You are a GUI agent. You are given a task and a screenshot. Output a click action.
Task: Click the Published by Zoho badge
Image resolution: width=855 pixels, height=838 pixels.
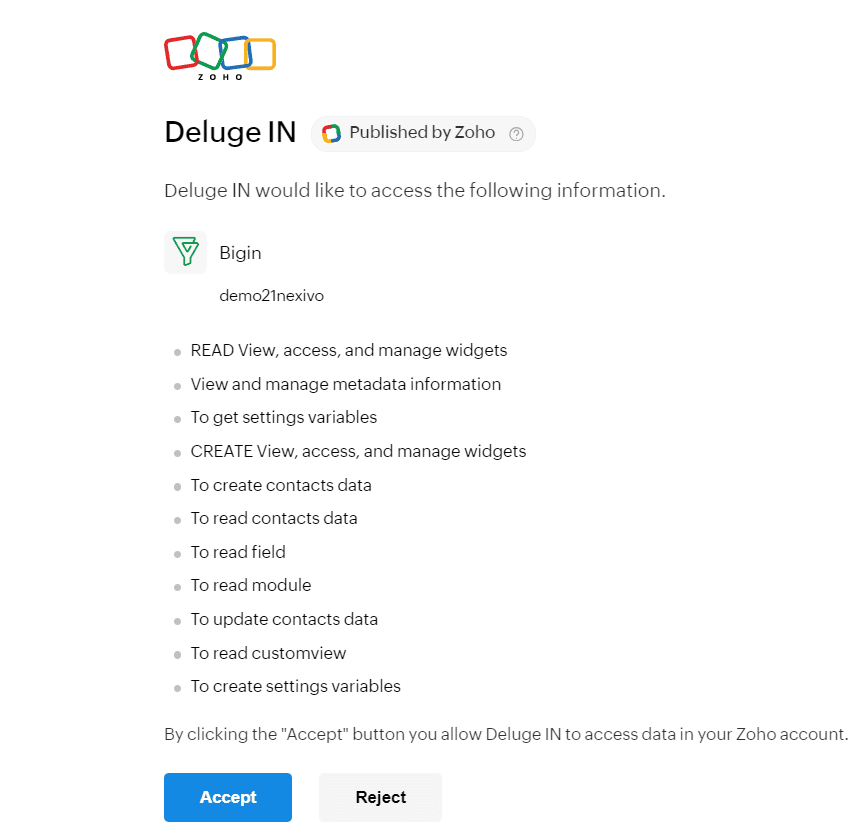tap(423, 134)
